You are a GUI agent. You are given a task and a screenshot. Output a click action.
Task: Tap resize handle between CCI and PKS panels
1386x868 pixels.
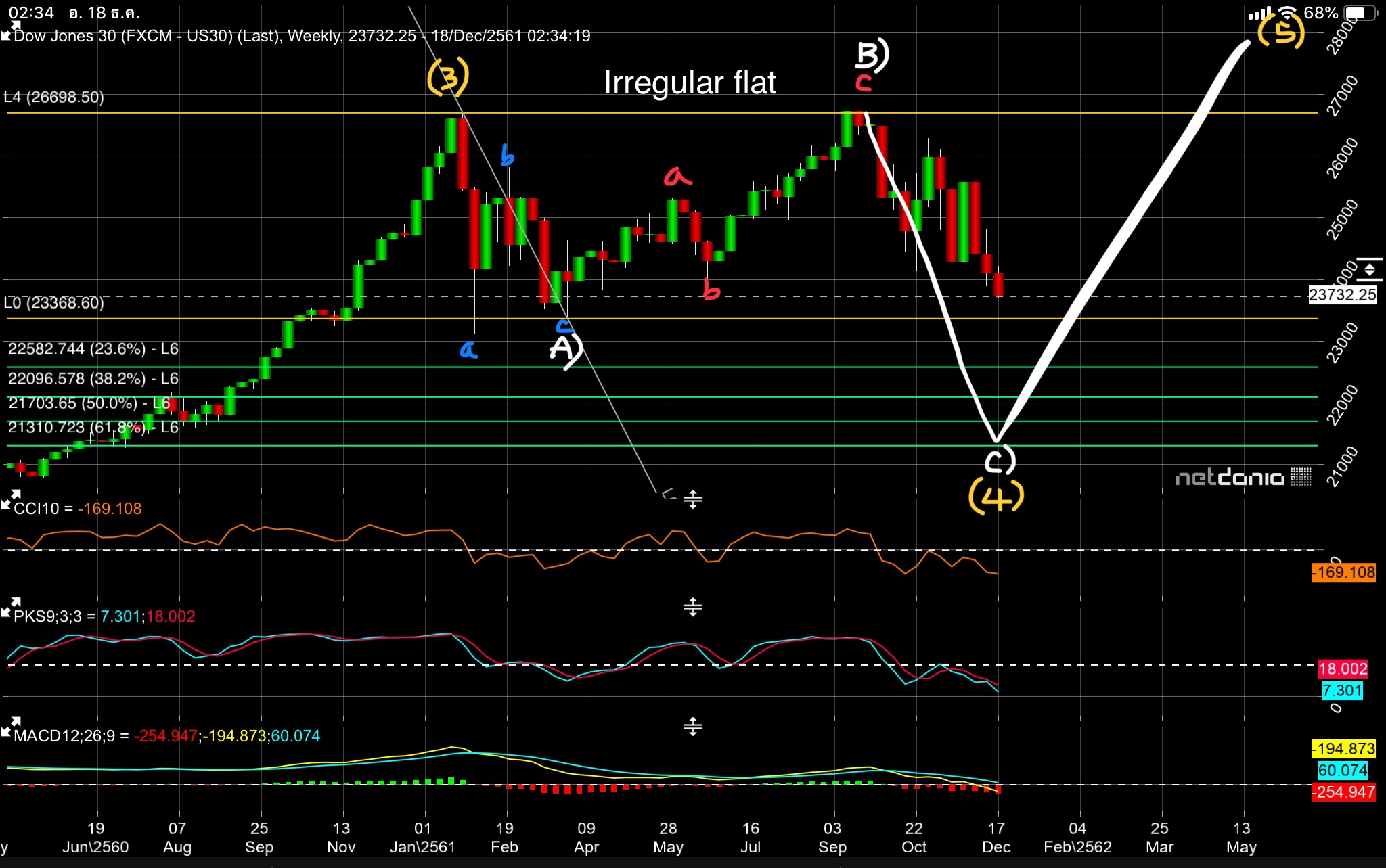pyautogui.click(x=692, y=607)
